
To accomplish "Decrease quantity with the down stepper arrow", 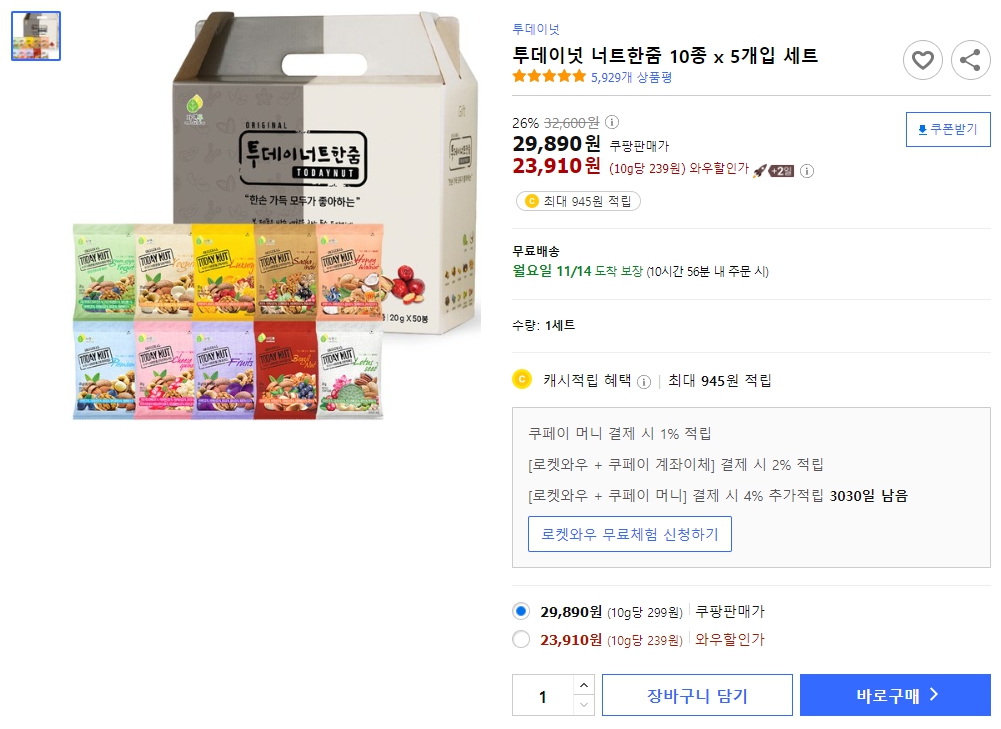I will pyautogui.click(x=584, y=703).
